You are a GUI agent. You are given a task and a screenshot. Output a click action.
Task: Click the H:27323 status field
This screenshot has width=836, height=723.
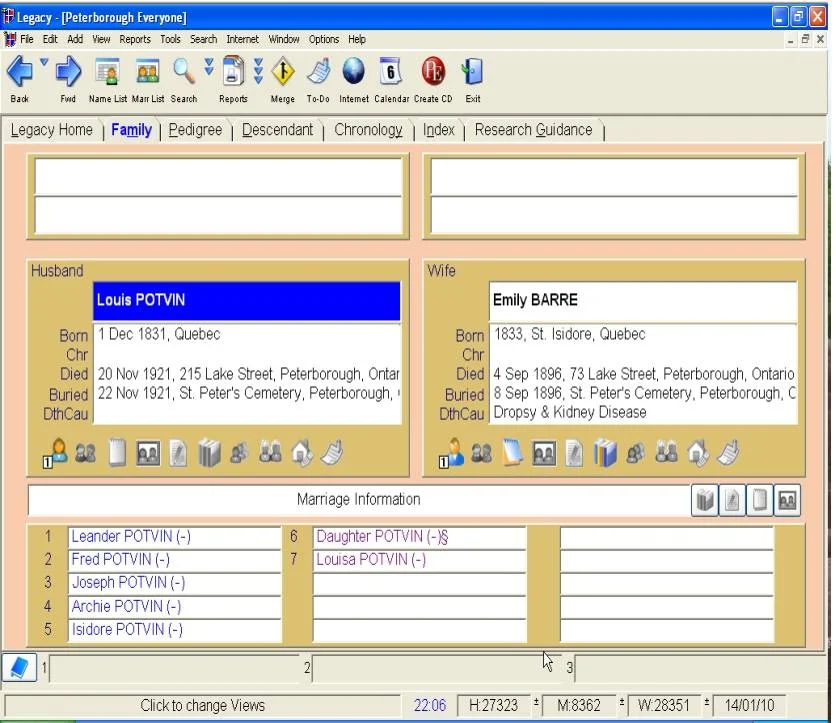(x=493, y=705)
